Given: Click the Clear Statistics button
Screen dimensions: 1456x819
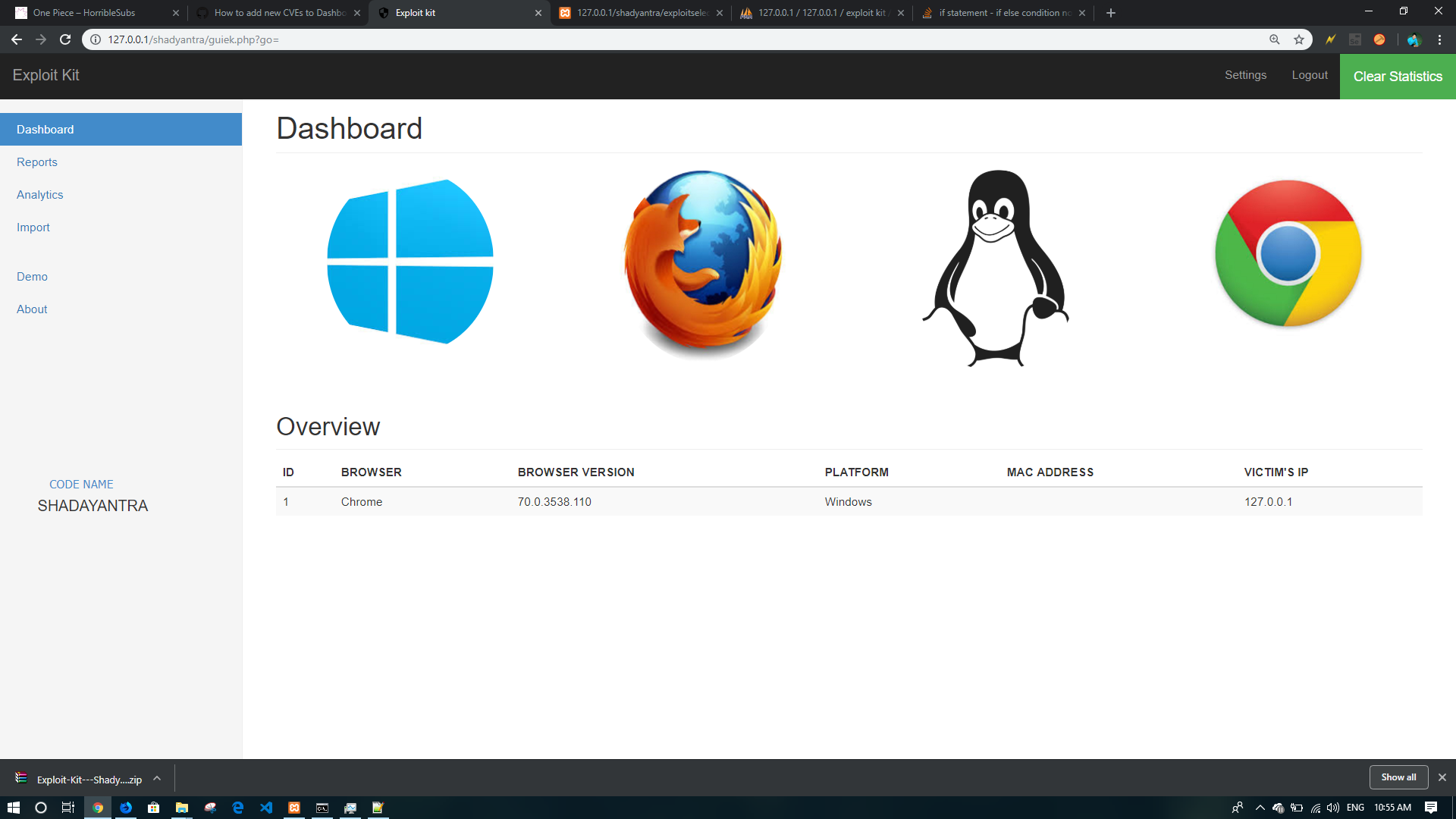Looking at the screenshot, I should point(1398,77).
